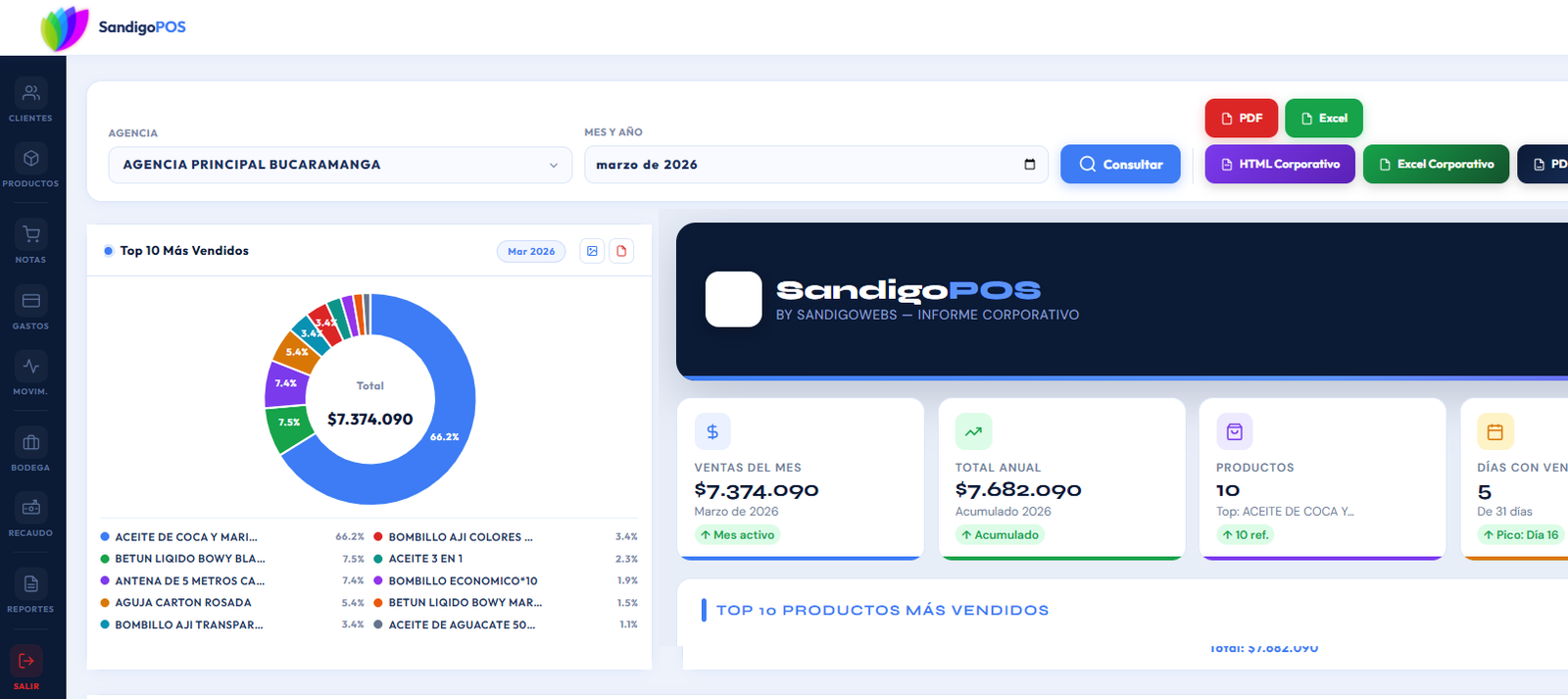Click the orange 5.4% donut segment
This screenshot has width=1568, height=699.
(297, 351)
